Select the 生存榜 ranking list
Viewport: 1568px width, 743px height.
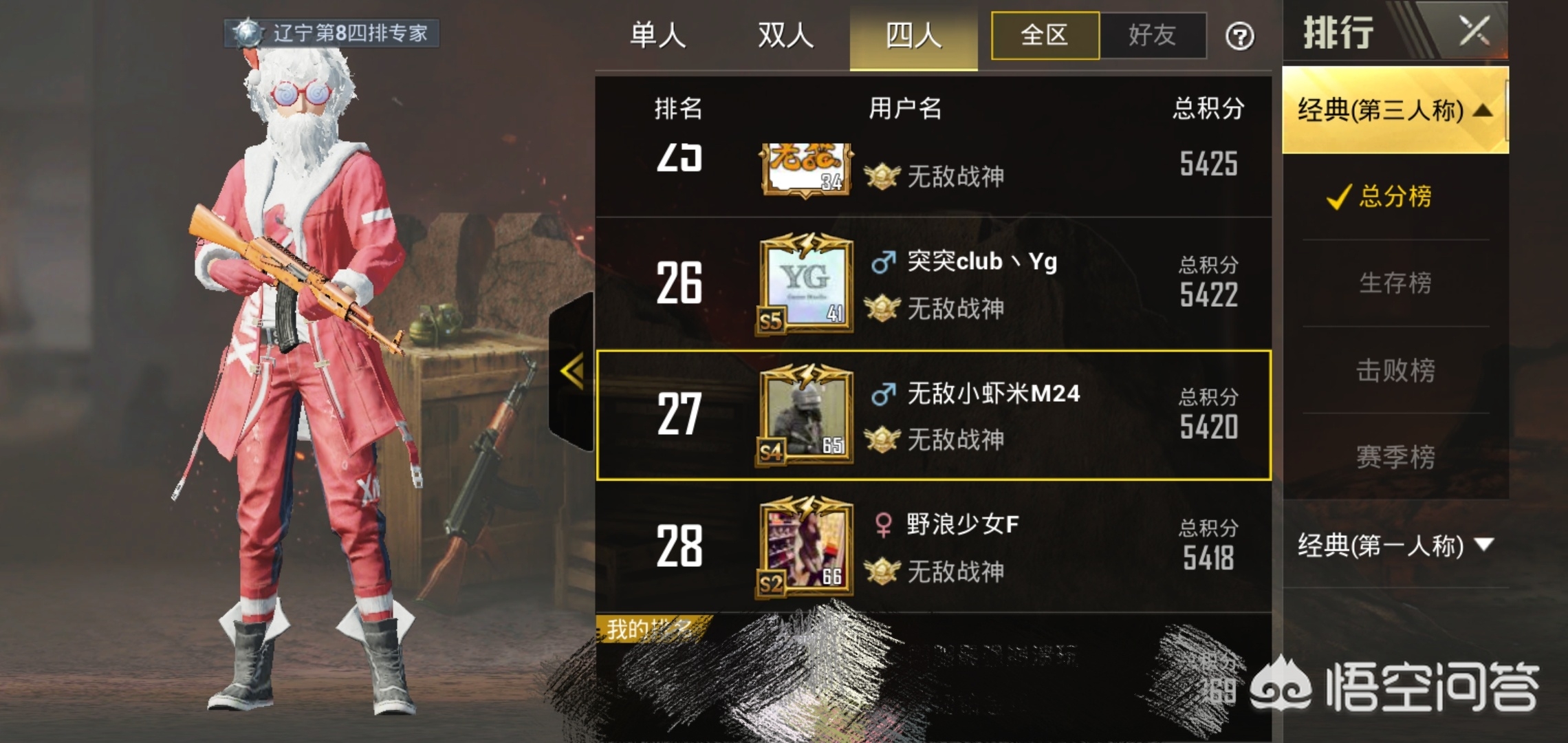[1395, 283]
